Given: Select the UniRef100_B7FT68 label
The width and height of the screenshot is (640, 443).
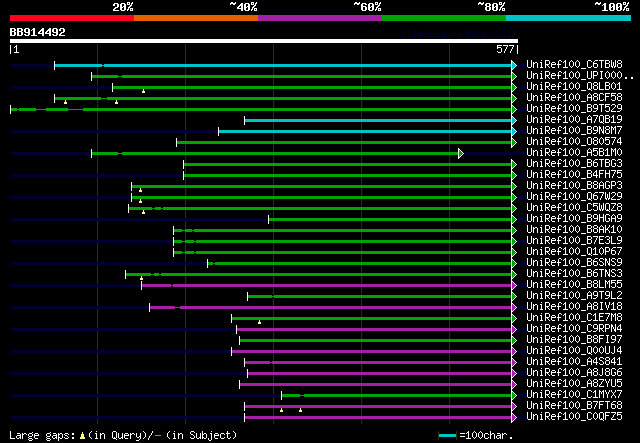Looking at the screenshot, I should click(x=574, y=405).
